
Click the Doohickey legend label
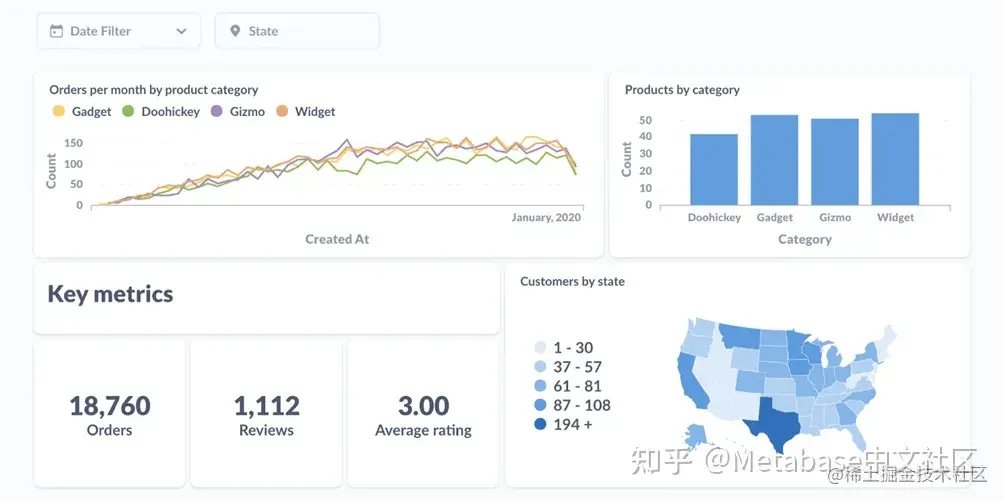pos(170,111)
